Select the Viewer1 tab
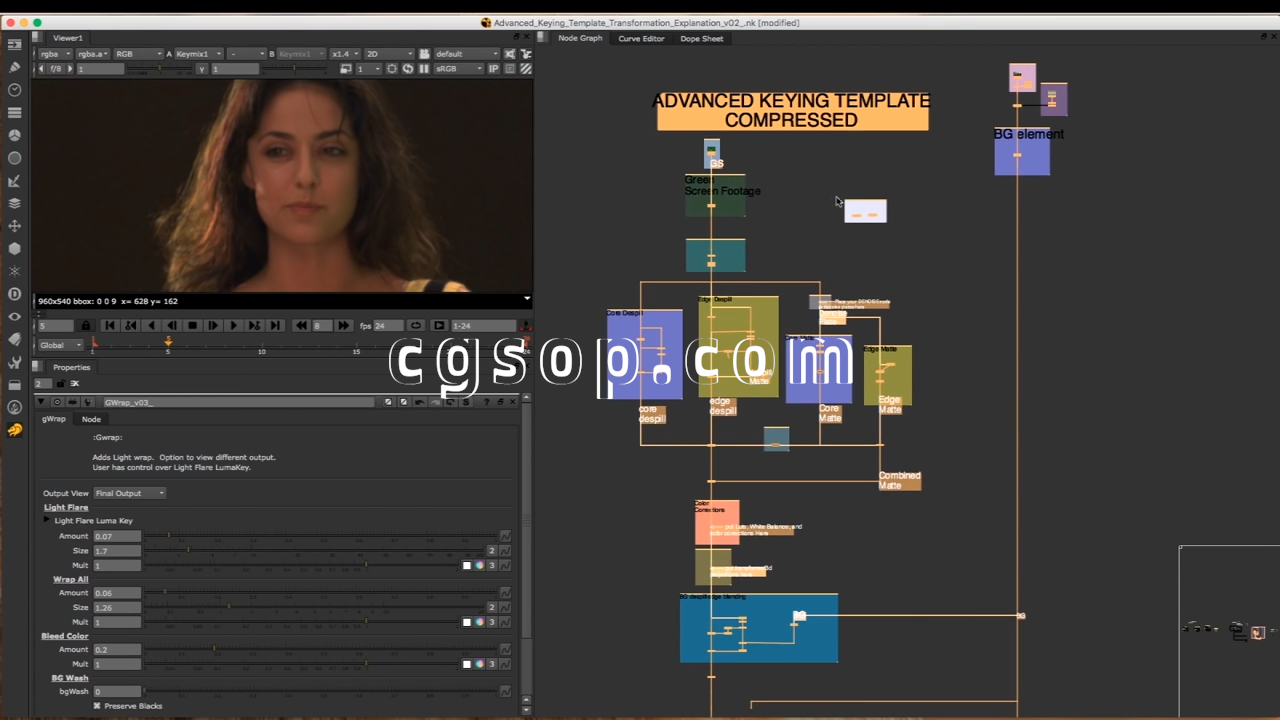The image size is (1280, 720). pos(68,38)
